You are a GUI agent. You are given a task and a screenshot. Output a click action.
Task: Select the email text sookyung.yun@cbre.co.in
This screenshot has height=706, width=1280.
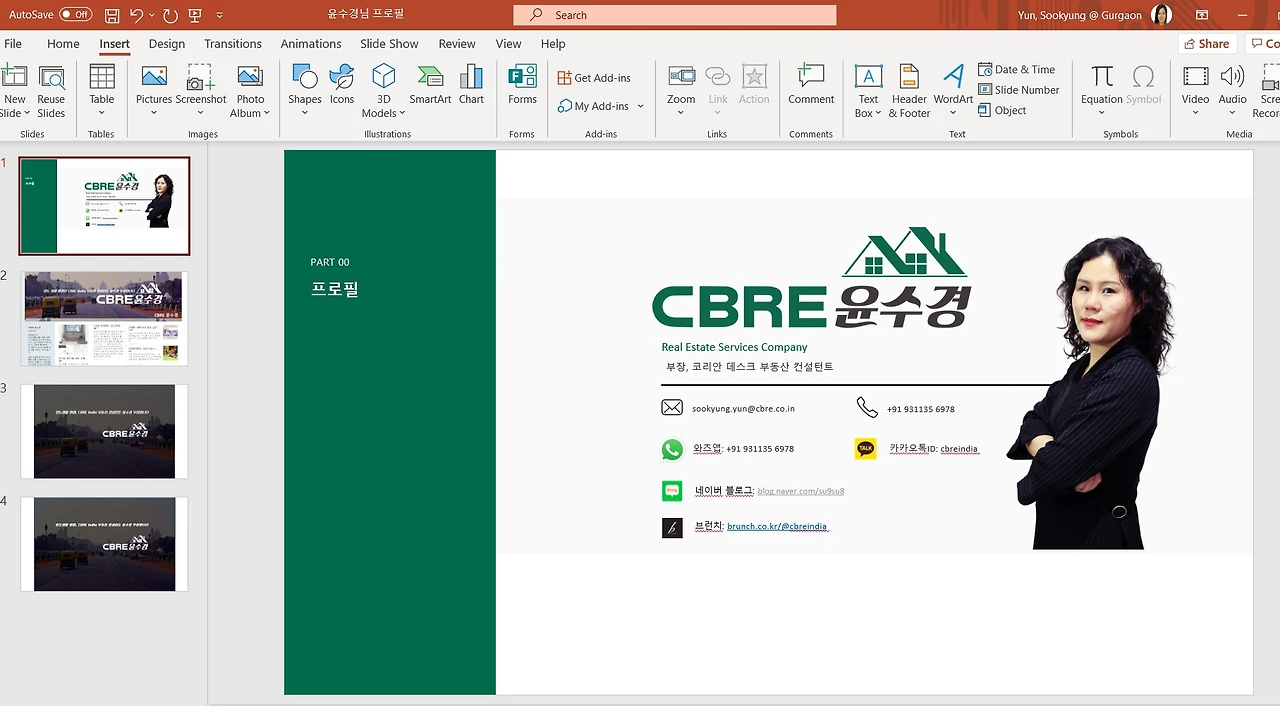coord(743,409)
